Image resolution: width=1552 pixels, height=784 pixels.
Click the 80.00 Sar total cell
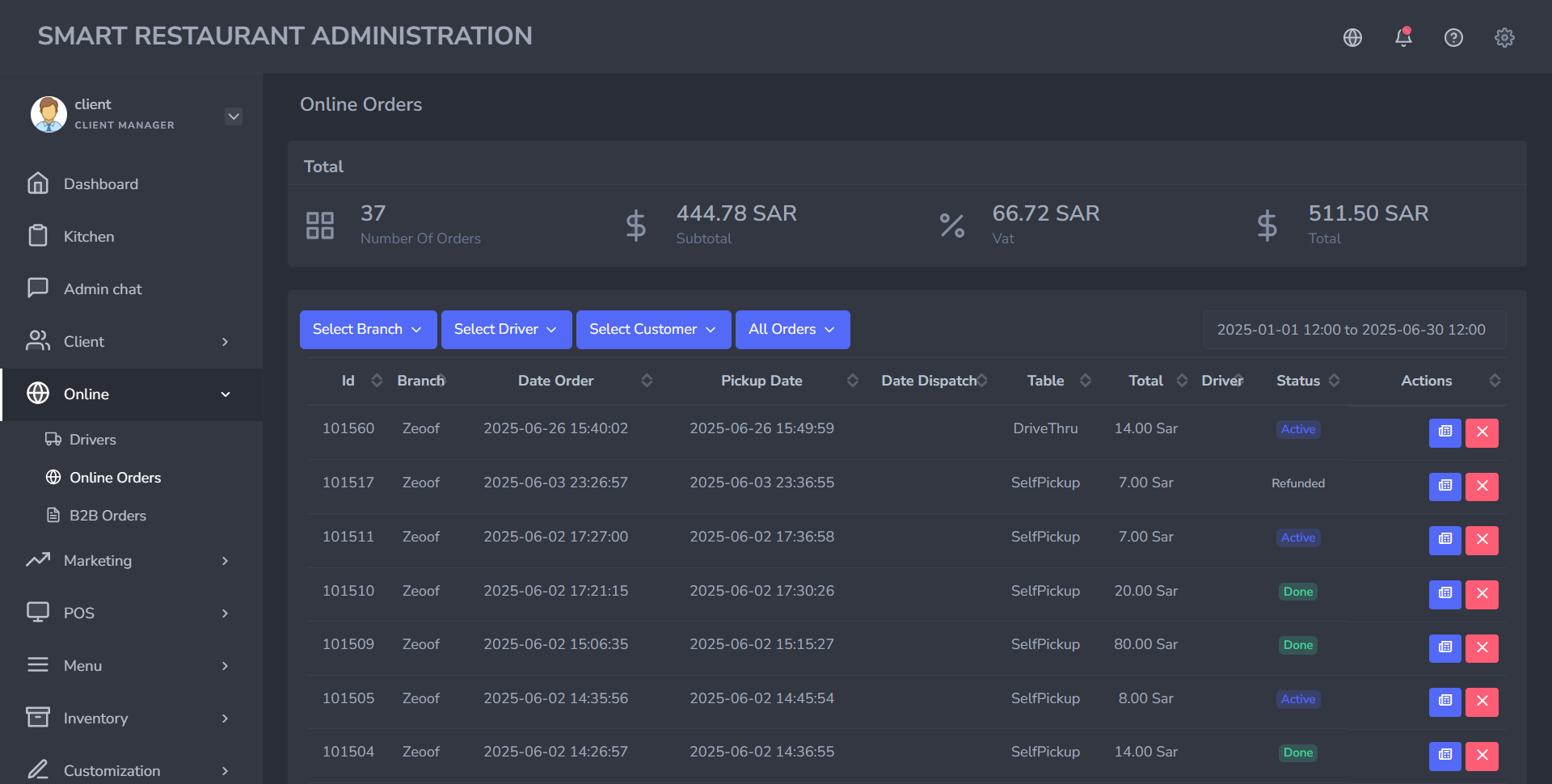click(1146, 644)
